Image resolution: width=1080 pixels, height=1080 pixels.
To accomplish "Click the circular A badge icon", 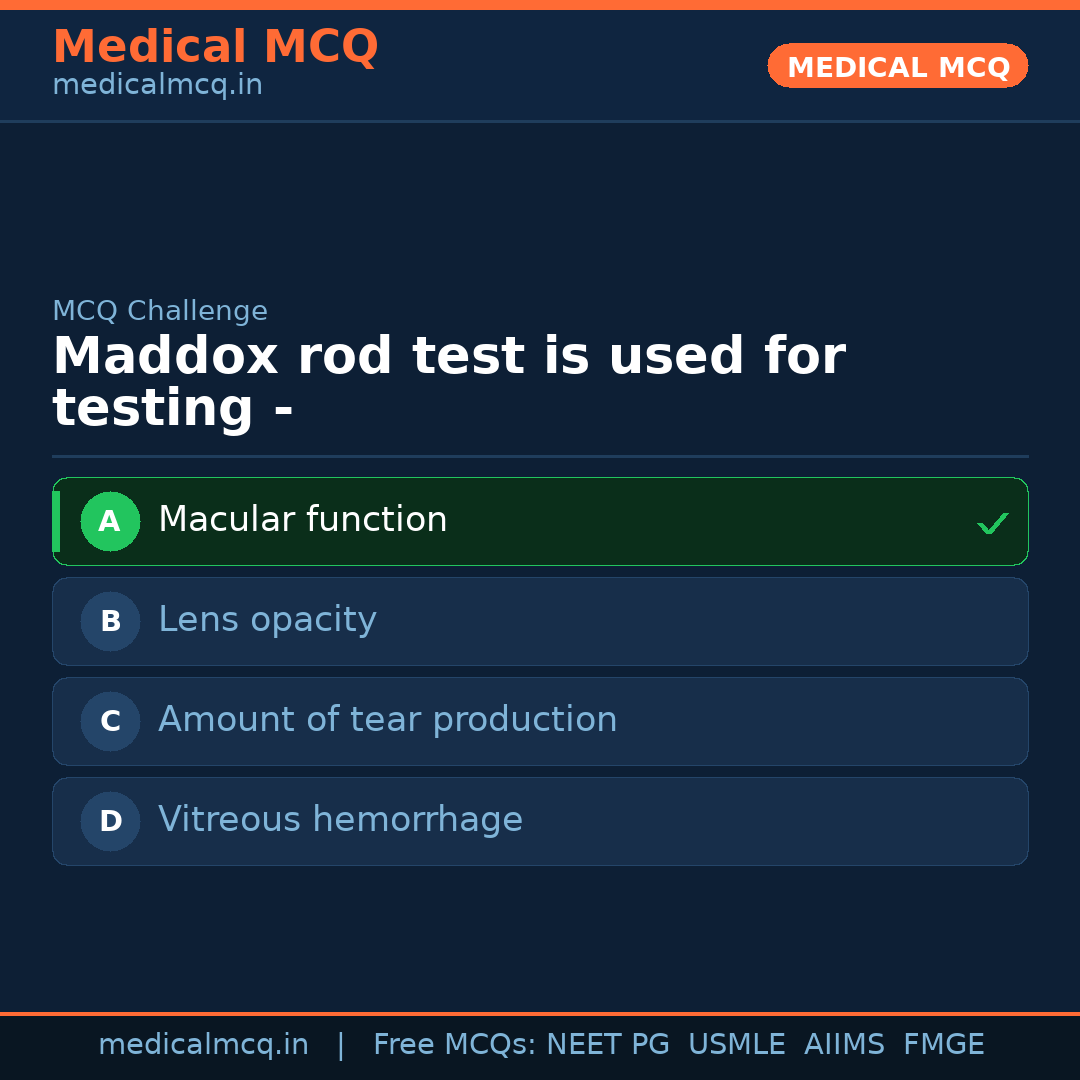I will point(110,521).
